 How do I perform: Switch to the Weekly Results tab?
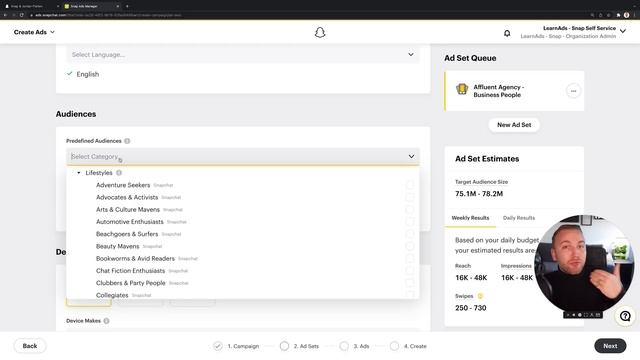470,218
